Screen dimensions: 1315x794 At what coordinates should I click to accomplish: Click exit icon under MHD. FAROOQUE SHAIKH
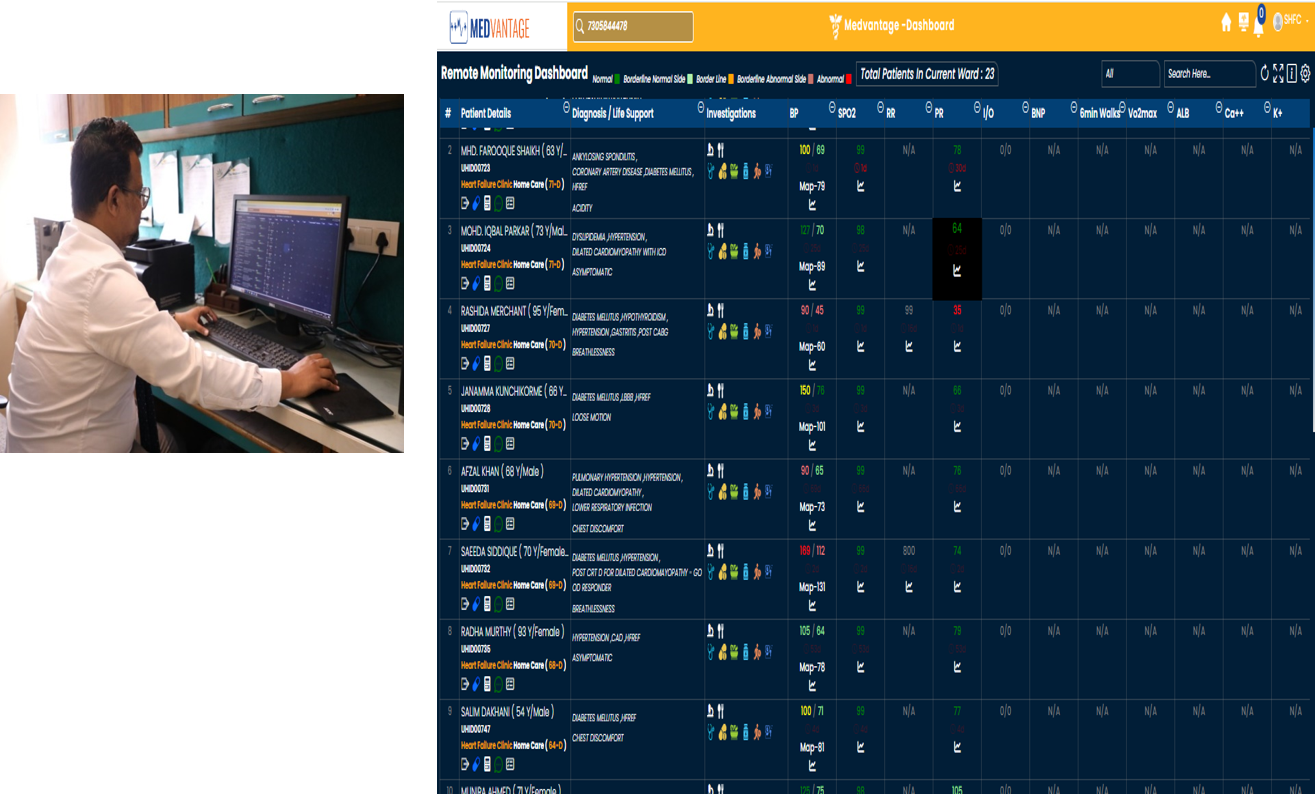tap(465, 203)
